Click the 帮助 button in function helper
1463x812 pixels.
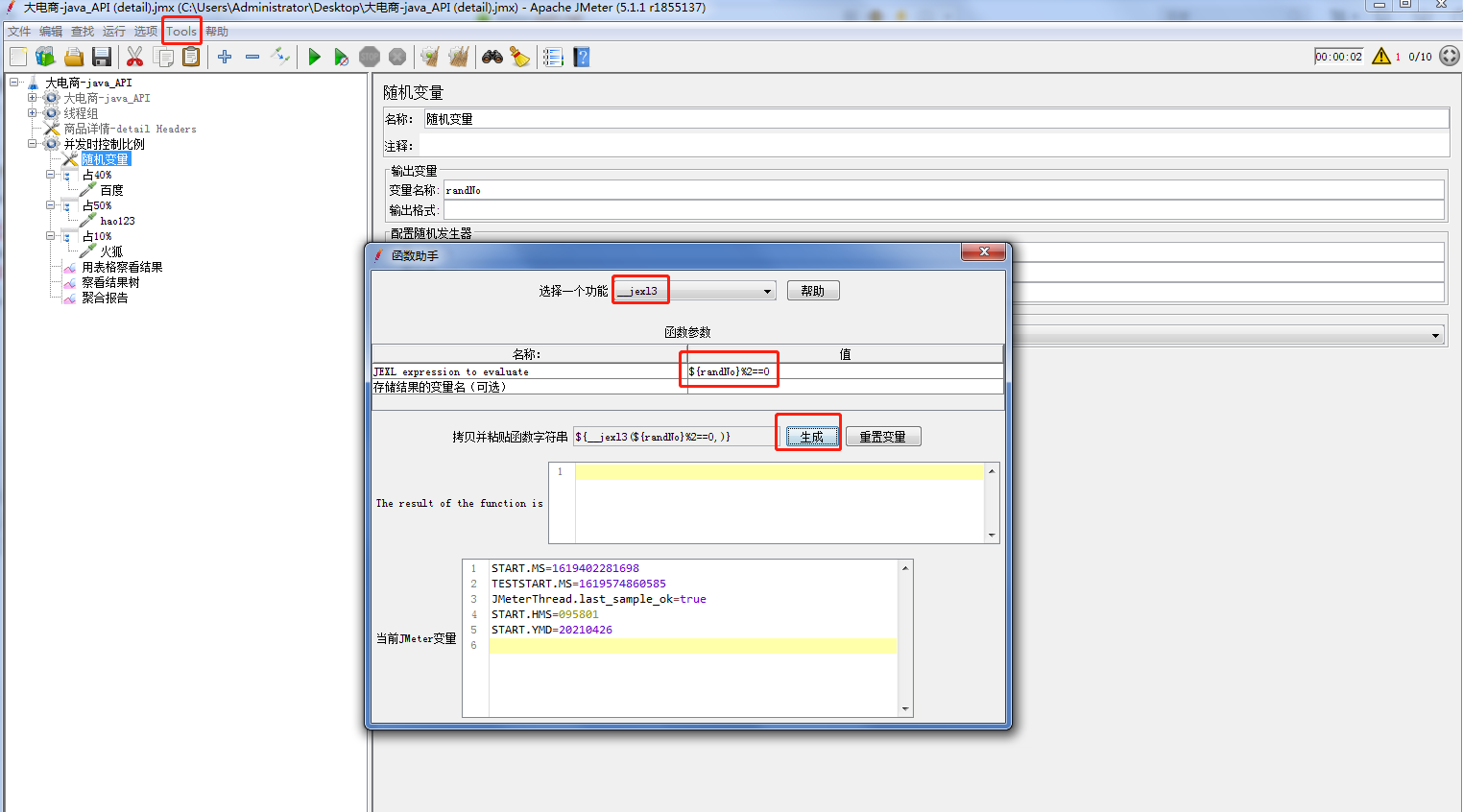pos(813,291)
